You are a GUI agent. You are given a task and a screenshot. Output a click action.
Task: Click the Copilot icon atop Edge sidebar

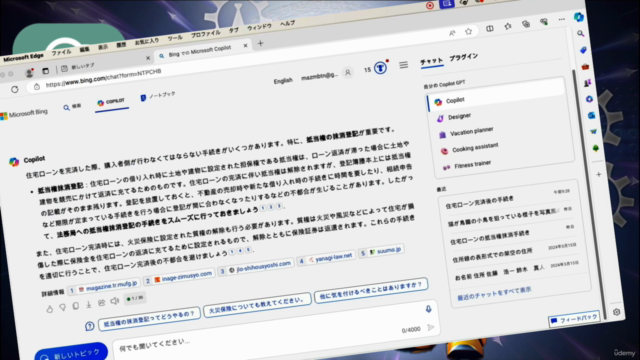tap(578, 17)
